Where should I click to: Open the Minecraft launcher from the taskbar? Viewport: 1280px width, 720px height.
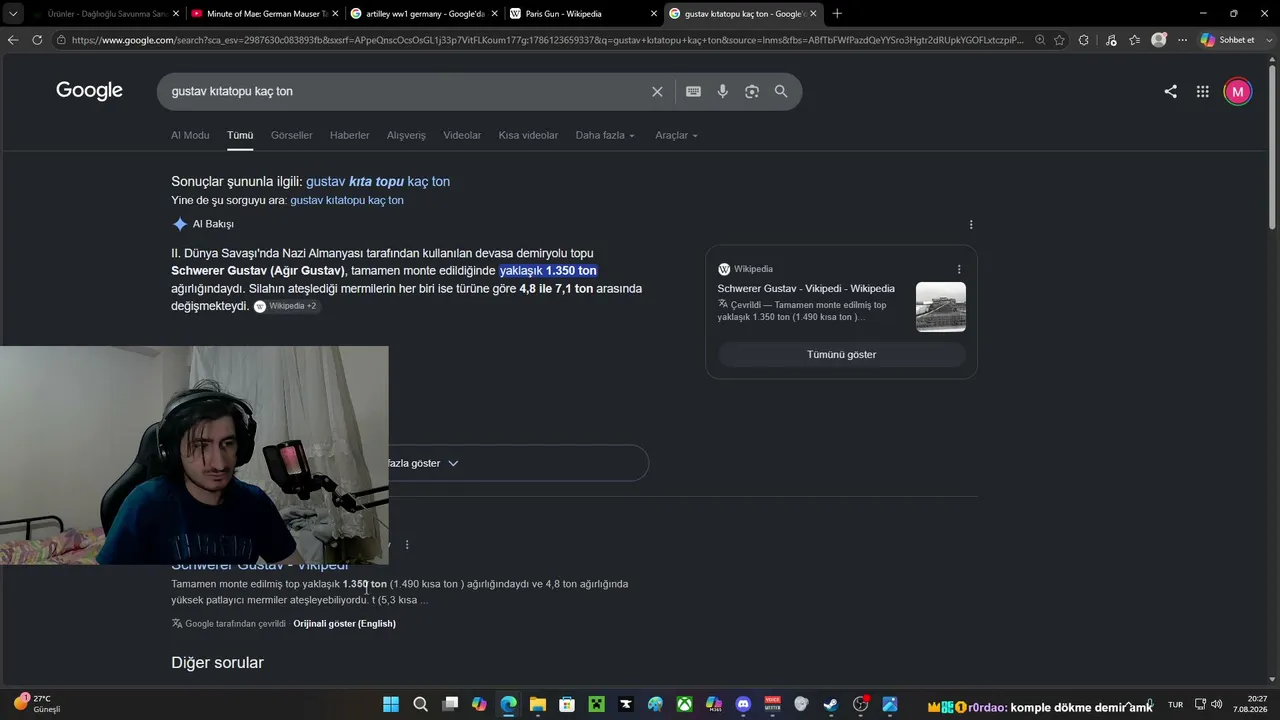coord(597,704)
